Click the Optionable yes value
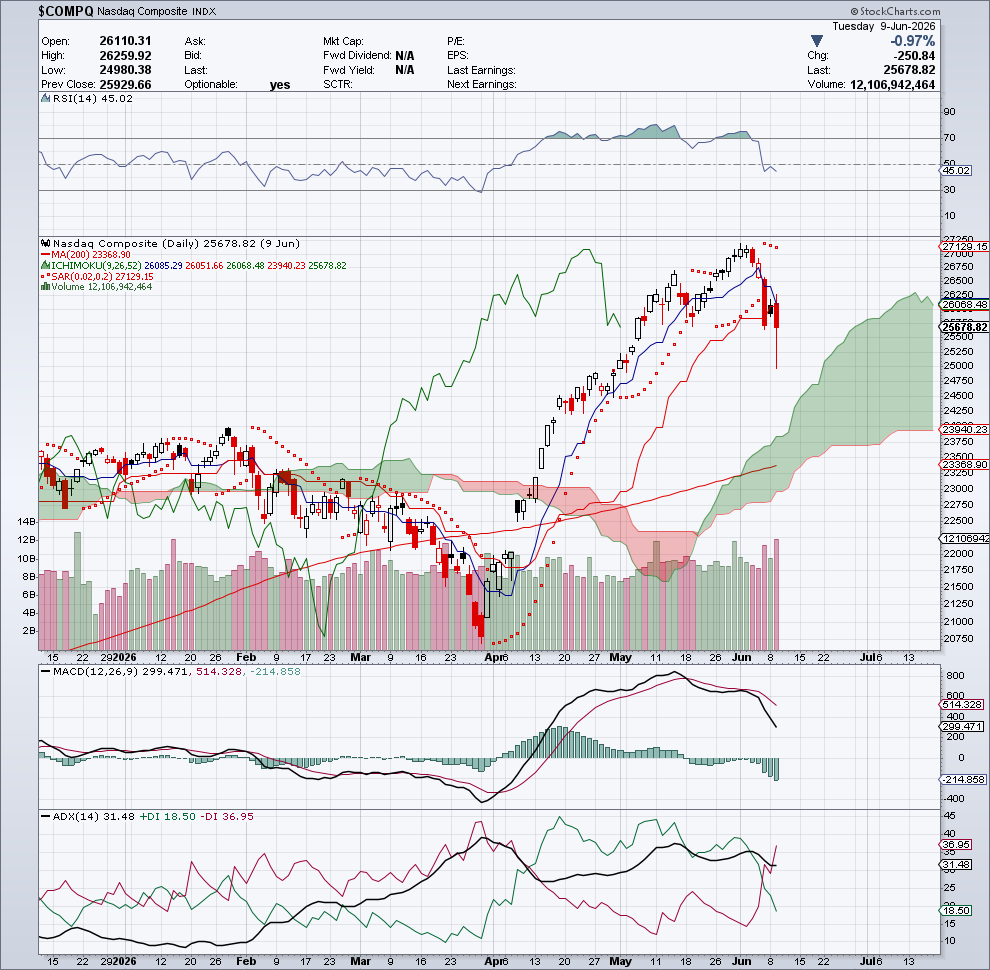Screen dimensions: 990x970 (x=280, y=85)
